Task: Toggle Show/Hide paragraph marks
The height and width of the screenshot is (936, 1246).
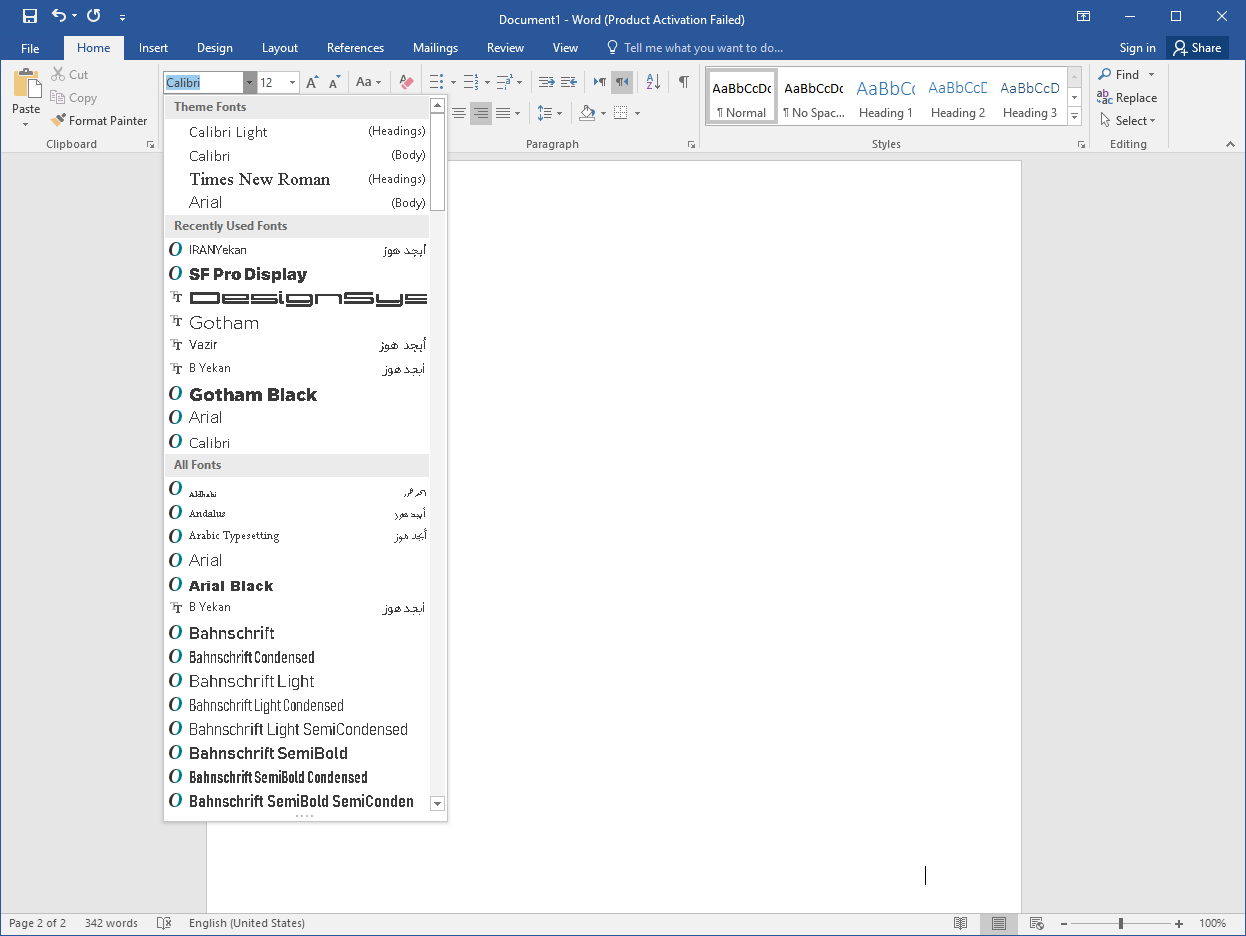Action: click(x=683, y=83)
